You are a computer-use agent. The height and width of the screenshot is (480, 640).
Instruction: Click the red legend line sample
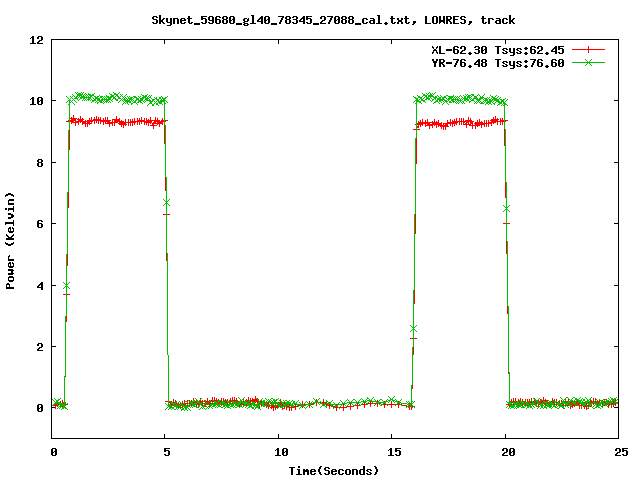pos(588,50)
